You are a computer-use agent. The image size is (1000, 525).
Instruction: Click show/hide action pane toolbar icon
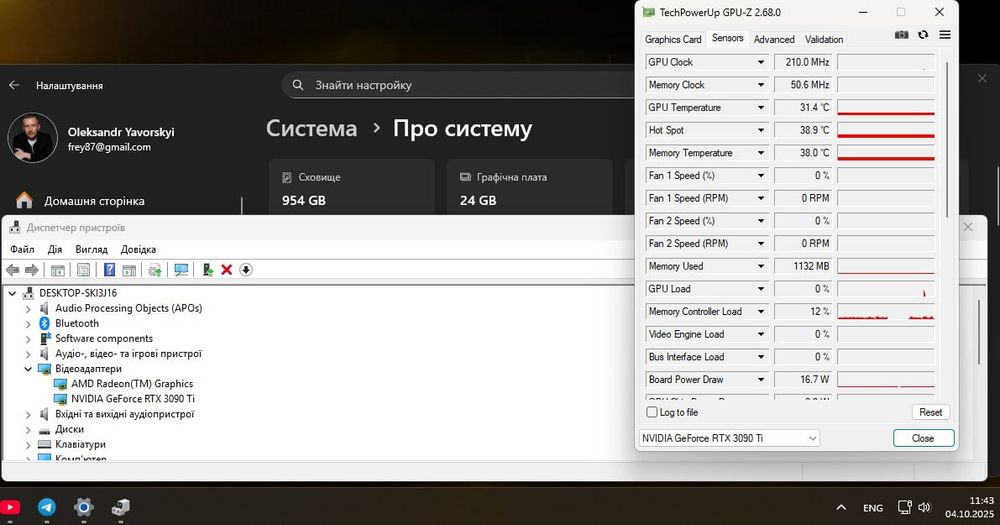129,270
